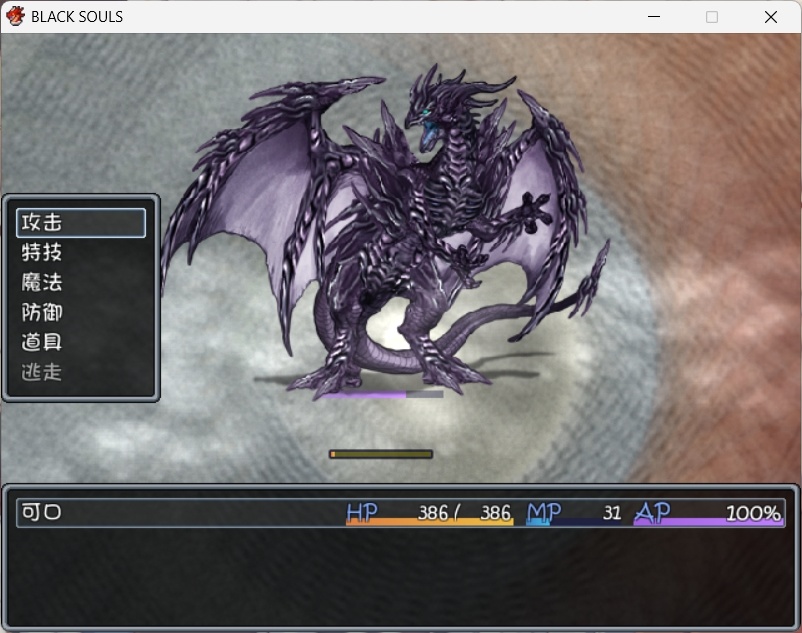Click the disabled maximize button
The width and height of the screenshot is (802, 633).
[x=712, y=17]
